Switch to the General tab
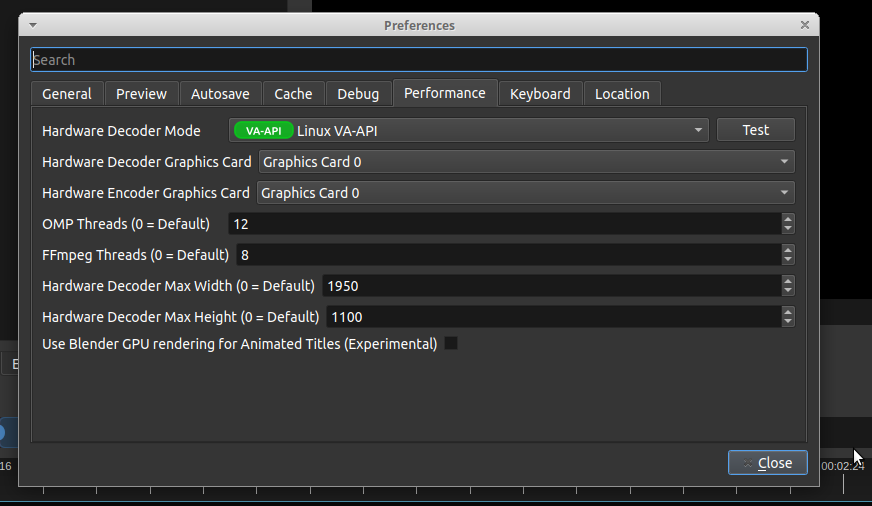 67,94
